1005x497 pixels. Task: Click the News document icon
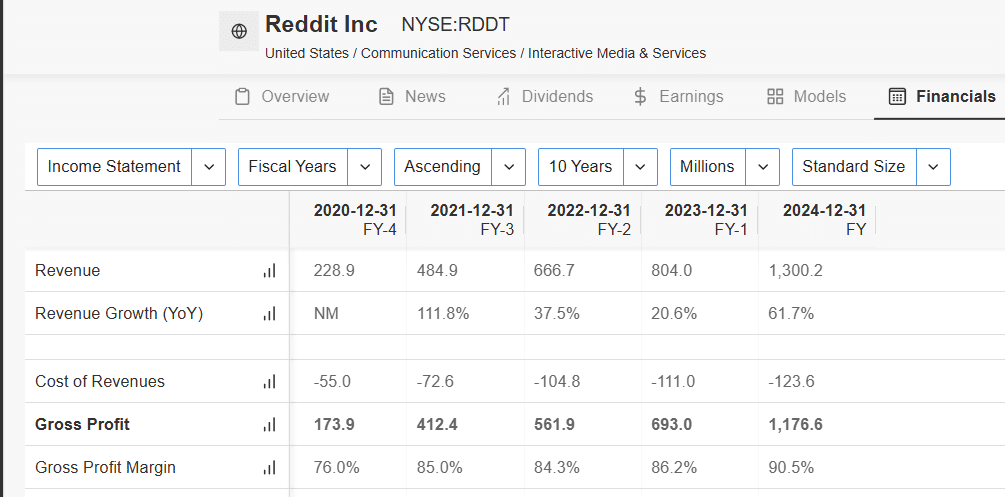[x=386, y=97]
